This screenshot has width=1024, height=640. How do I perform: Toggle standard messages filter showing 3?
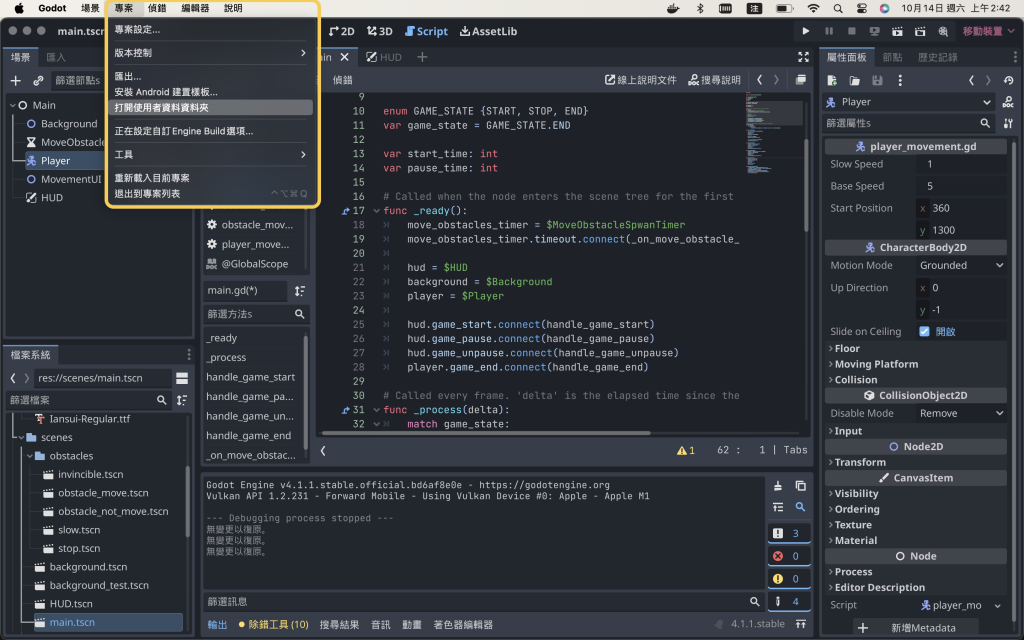pos(789,534)
